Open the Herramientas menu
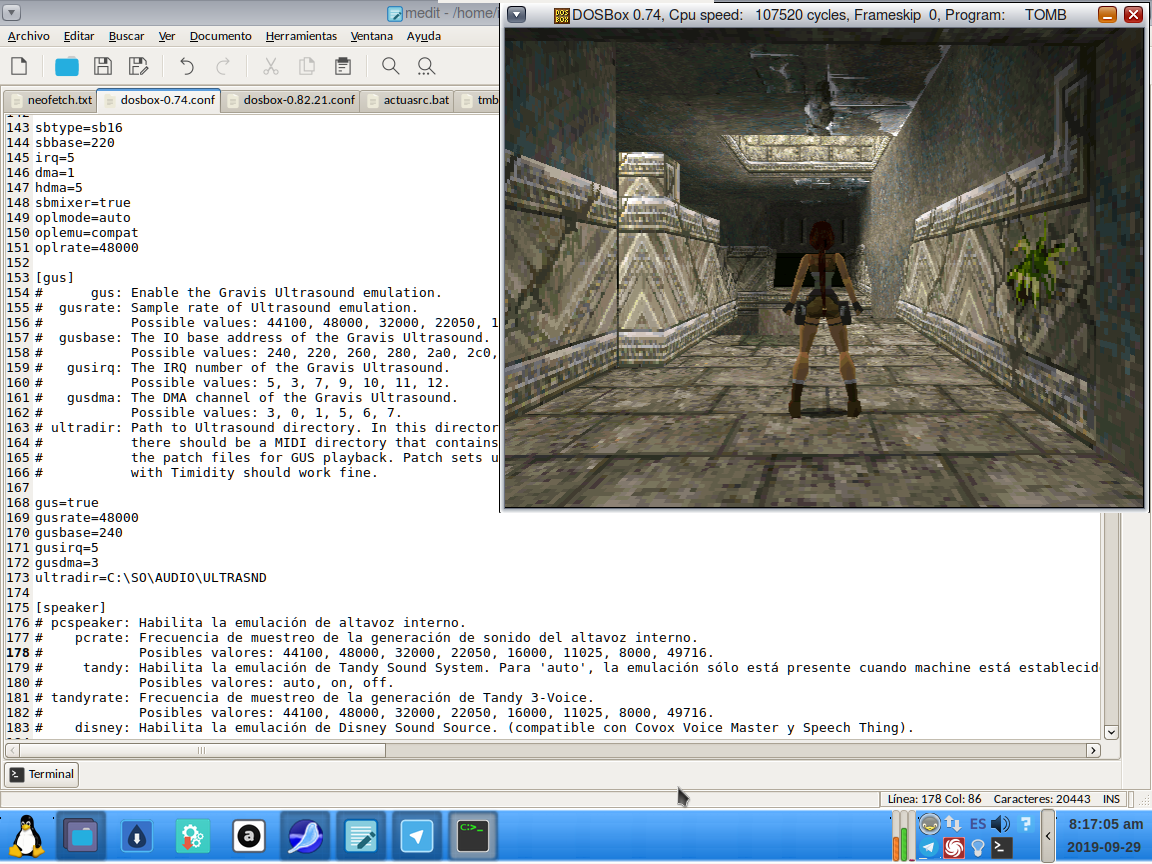The width and height of the screenshot is (1152, 864). click(301, 36)
